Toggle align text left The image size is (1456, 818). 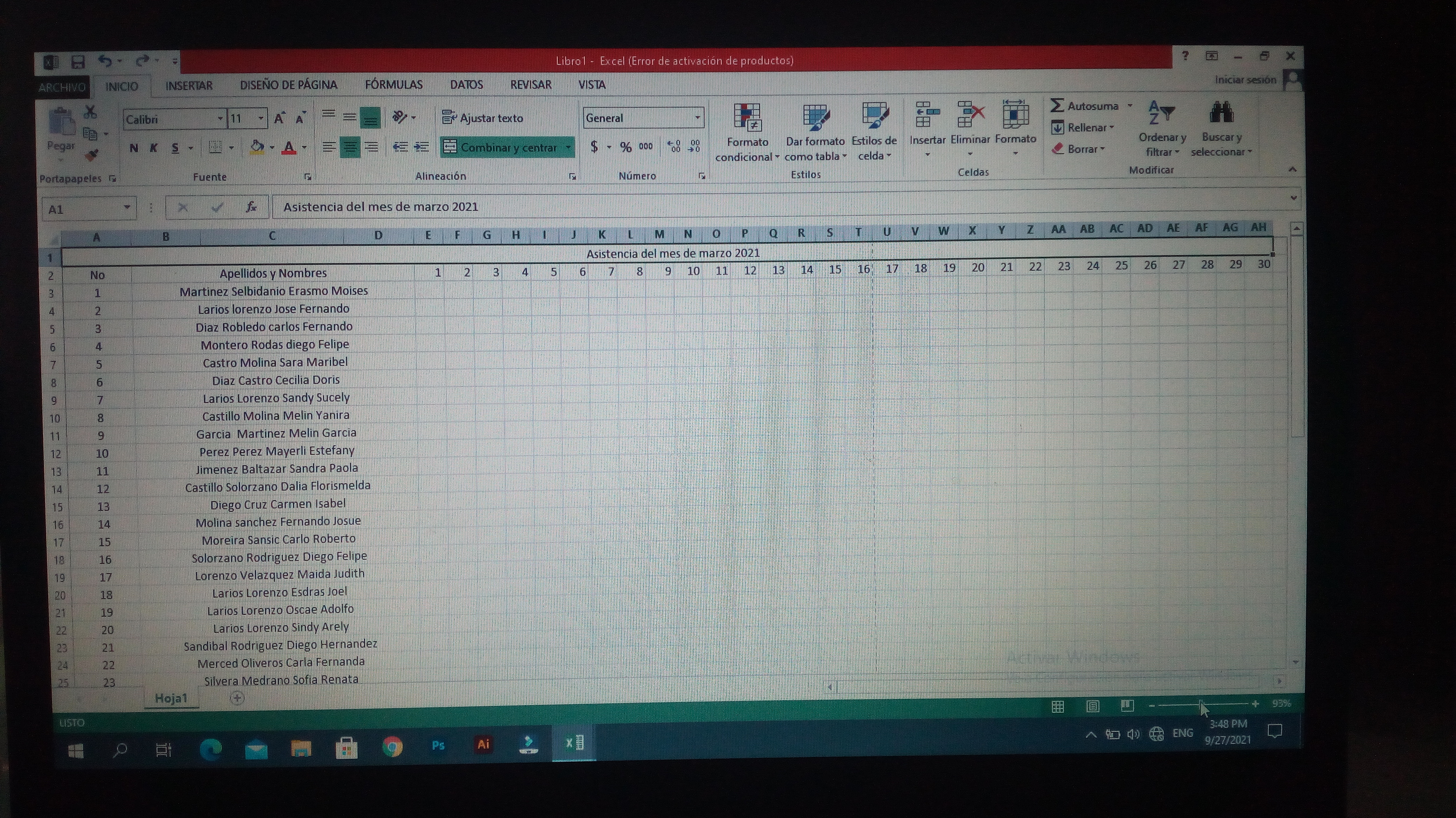tap(329, 147)
